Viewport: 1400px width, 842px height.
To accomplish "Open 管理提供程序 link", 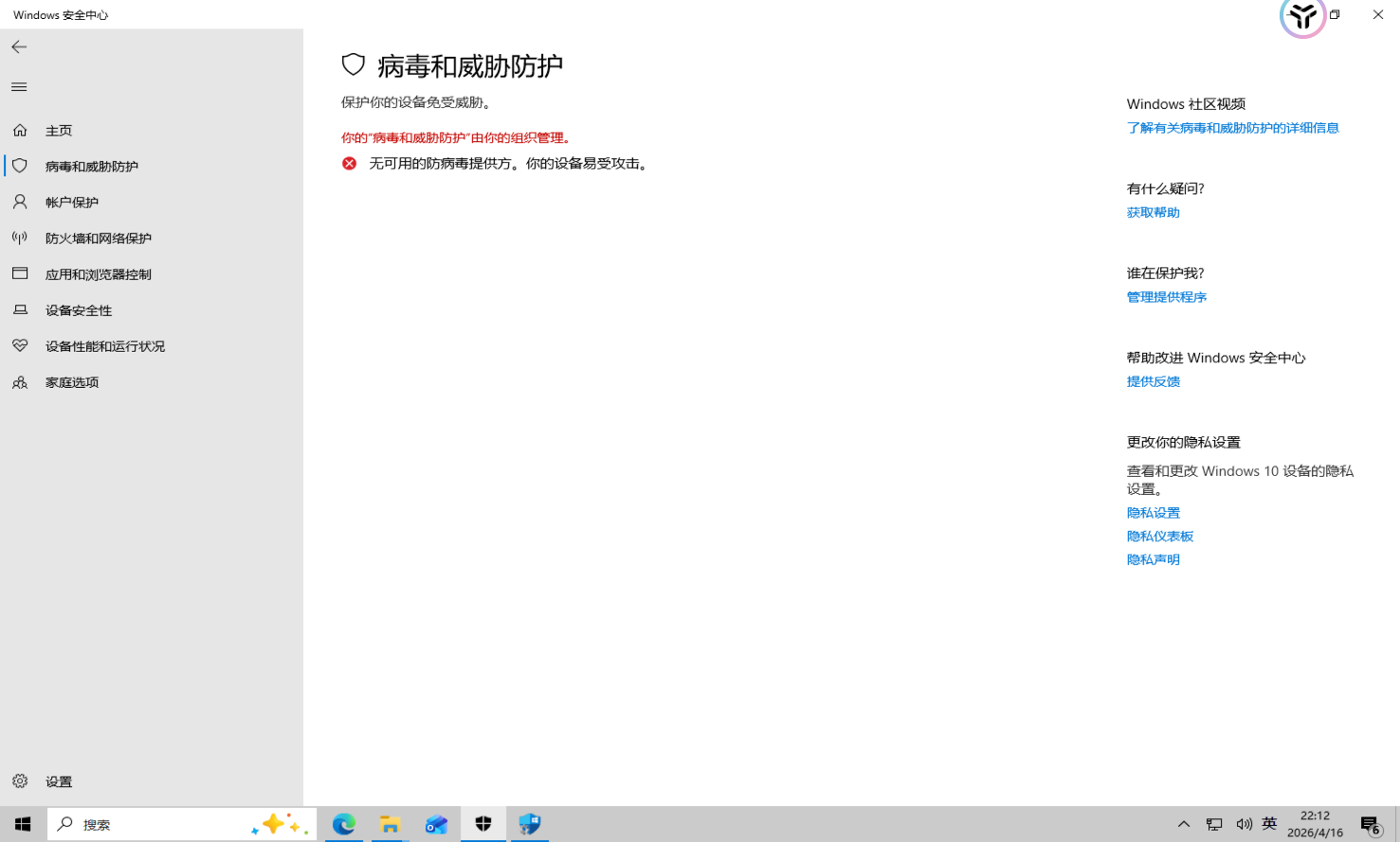I will pos(1166,296).
